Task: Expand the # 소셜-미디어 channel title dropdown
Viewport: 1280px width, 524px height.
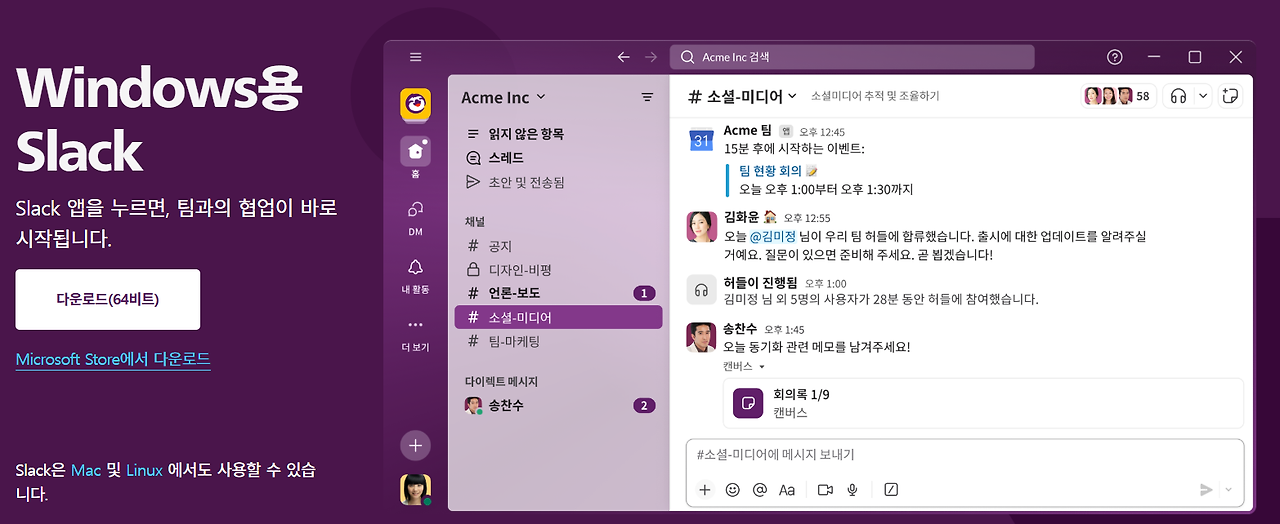Action: (x=743, y=96)
